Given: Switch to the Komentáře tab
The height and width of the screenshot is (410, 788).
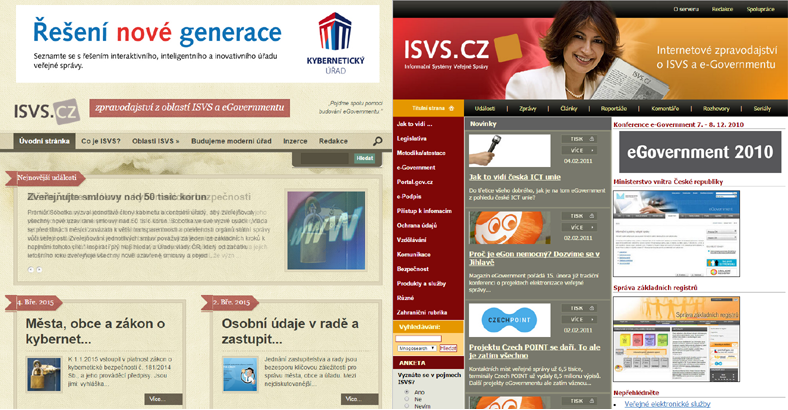Looking at the screenshot, I should [665, 109].
